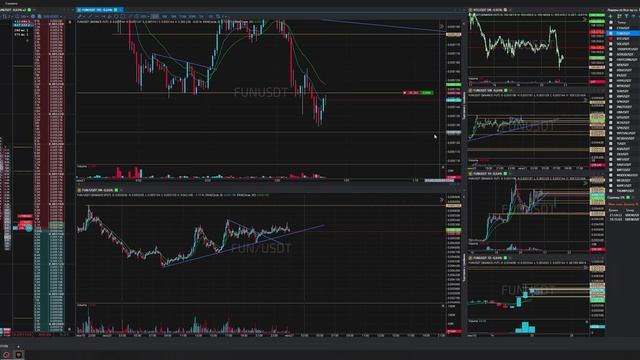The height and width of the screenshot is (360, 640).
Task: Jump to latest bar on FUNUSDT 1H chart
Action: pyautogui.click(x=586, y=183)
